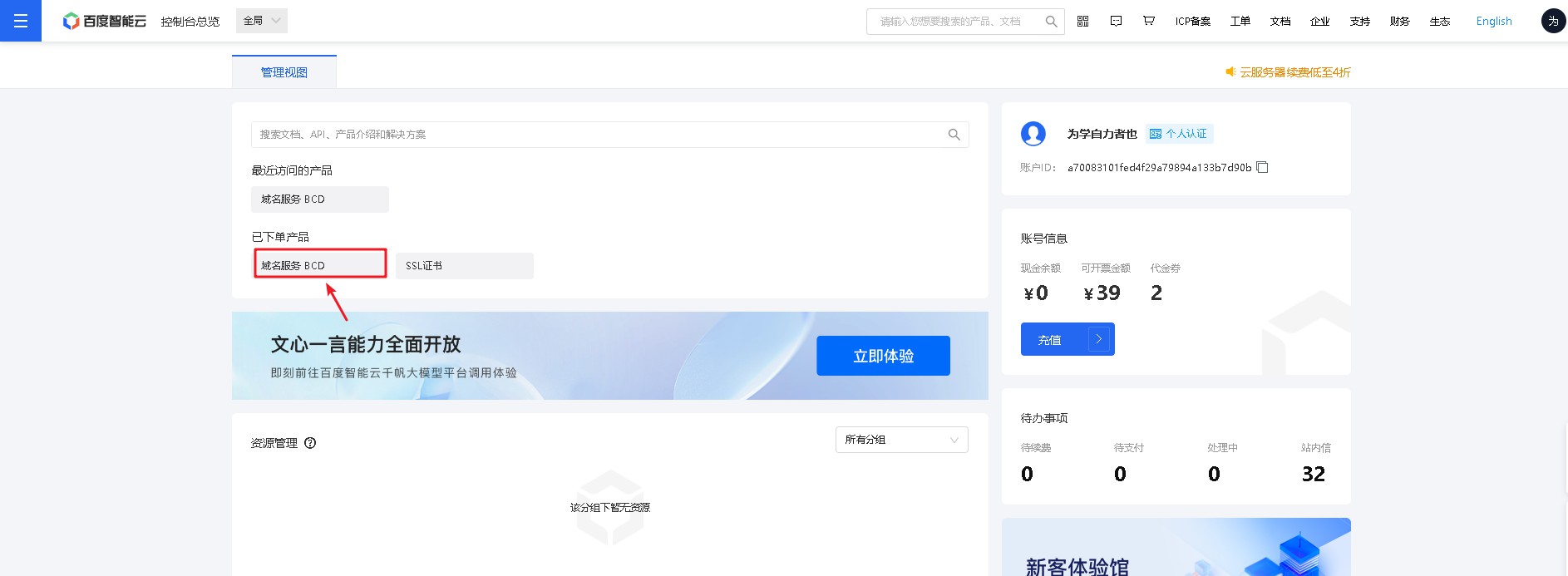Click the Baidu AI Cloud logo

[x=105, y=21]
